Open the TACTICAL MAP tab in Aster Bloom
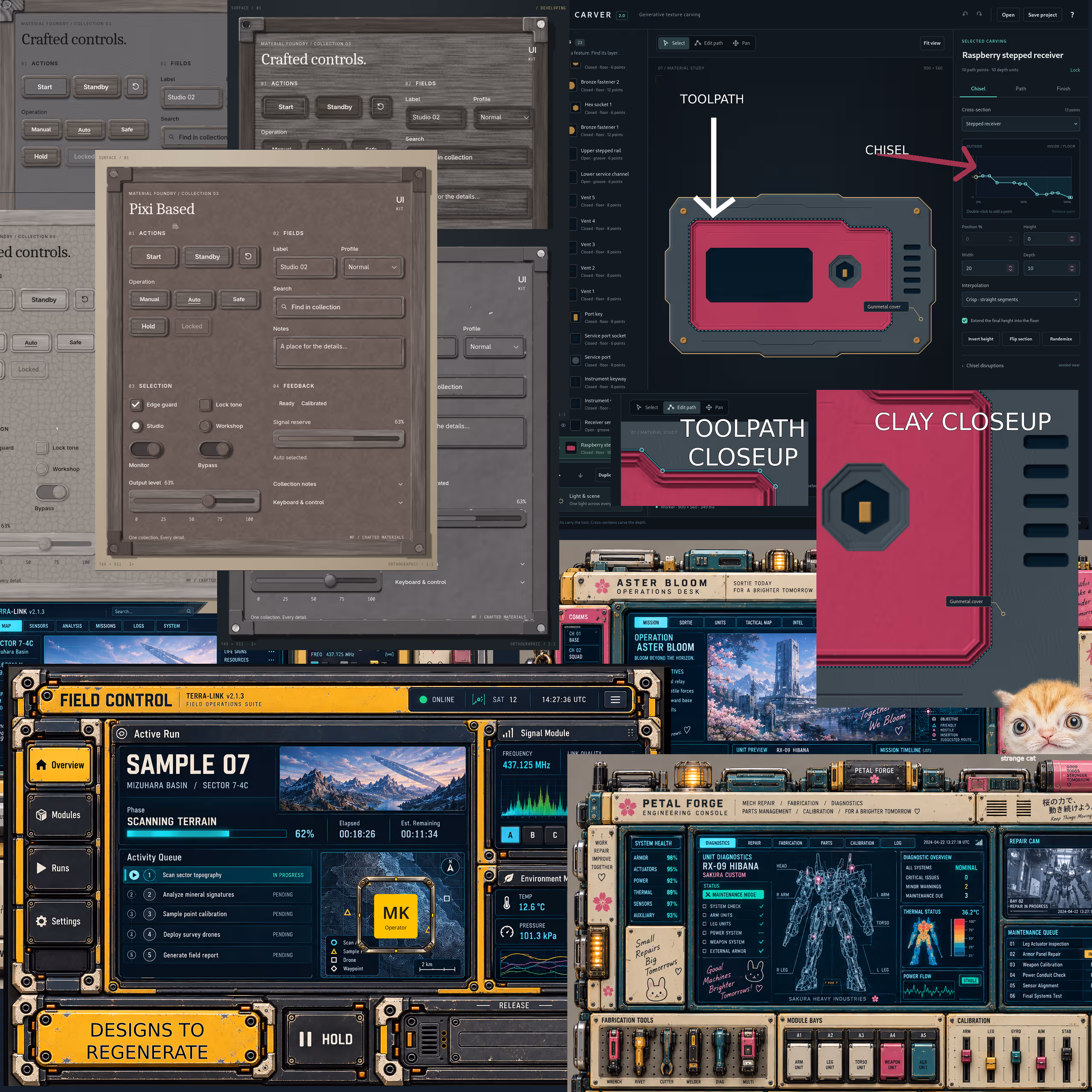This screenshot has width=1092, height=1092. tap(758, 622)
